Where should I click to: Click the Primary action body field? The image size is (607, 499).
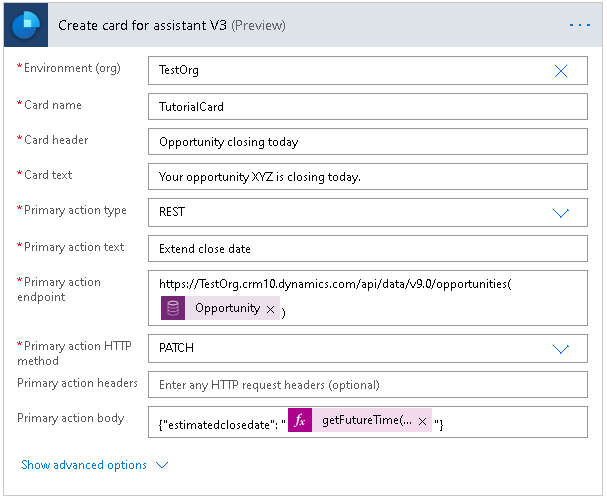368,422
